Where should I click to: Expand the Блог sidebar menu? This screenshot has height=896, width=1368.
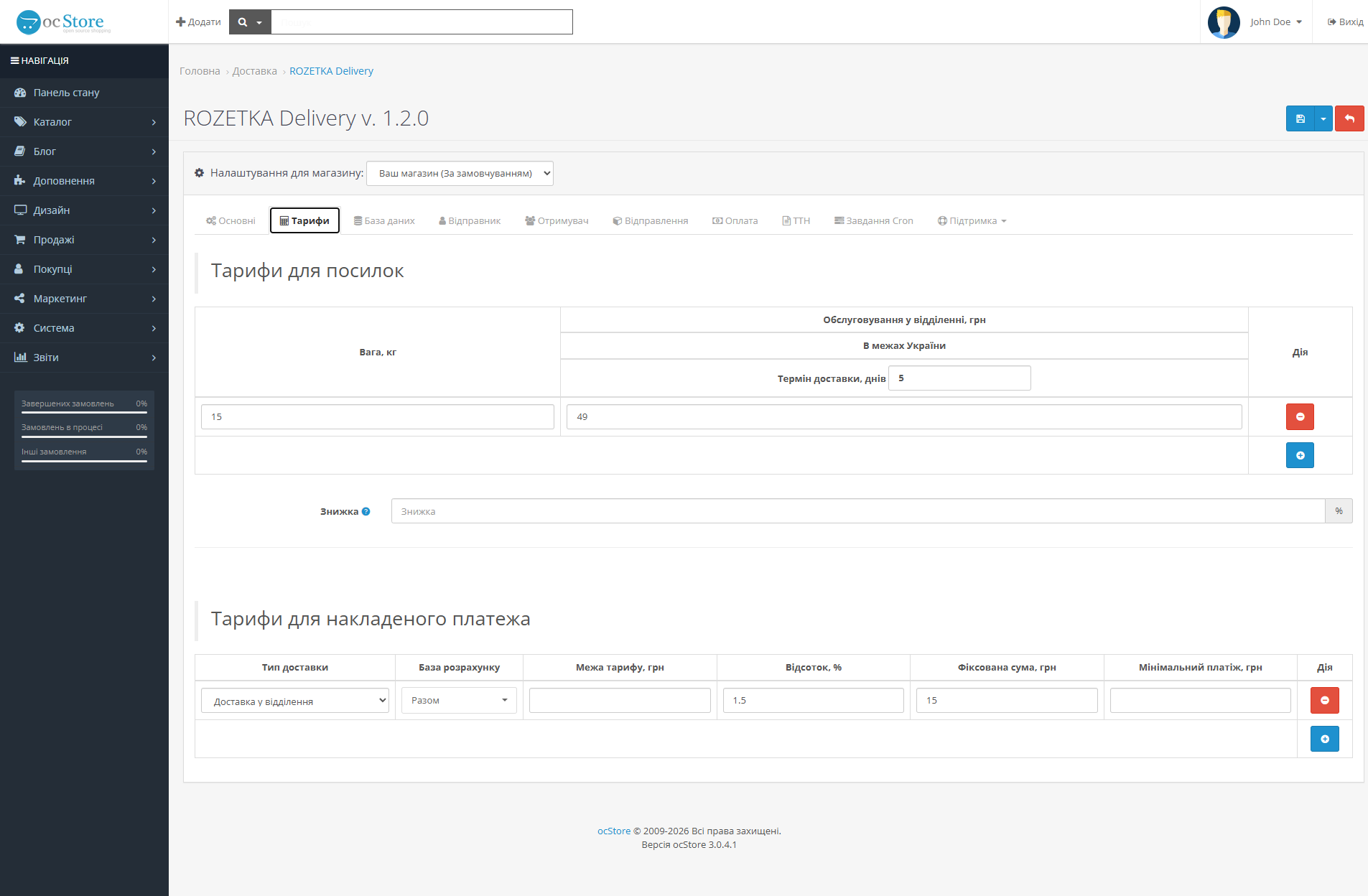pos(84,151)
